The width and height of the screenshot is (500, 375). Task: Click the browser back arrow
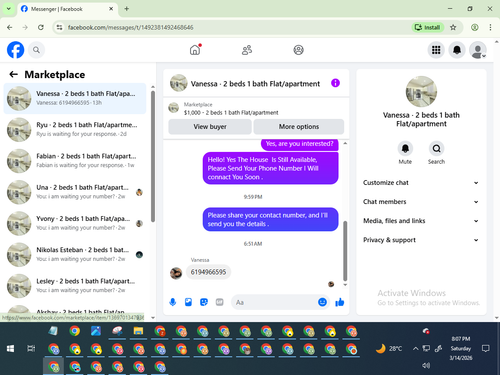[10, 27]
